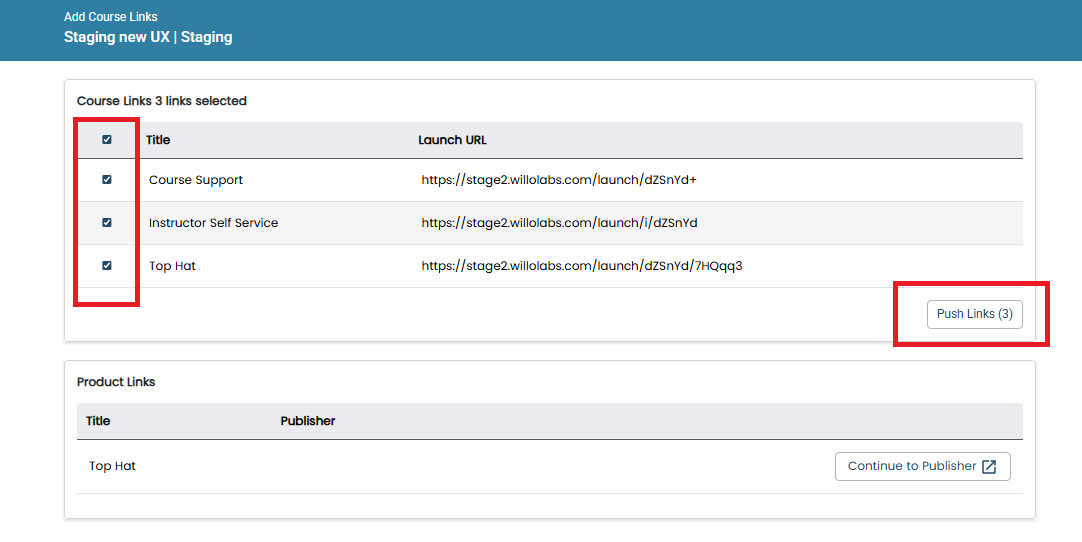Toggle the select-all checkbox in header row
1082x542 pixels.
[107, 139]
